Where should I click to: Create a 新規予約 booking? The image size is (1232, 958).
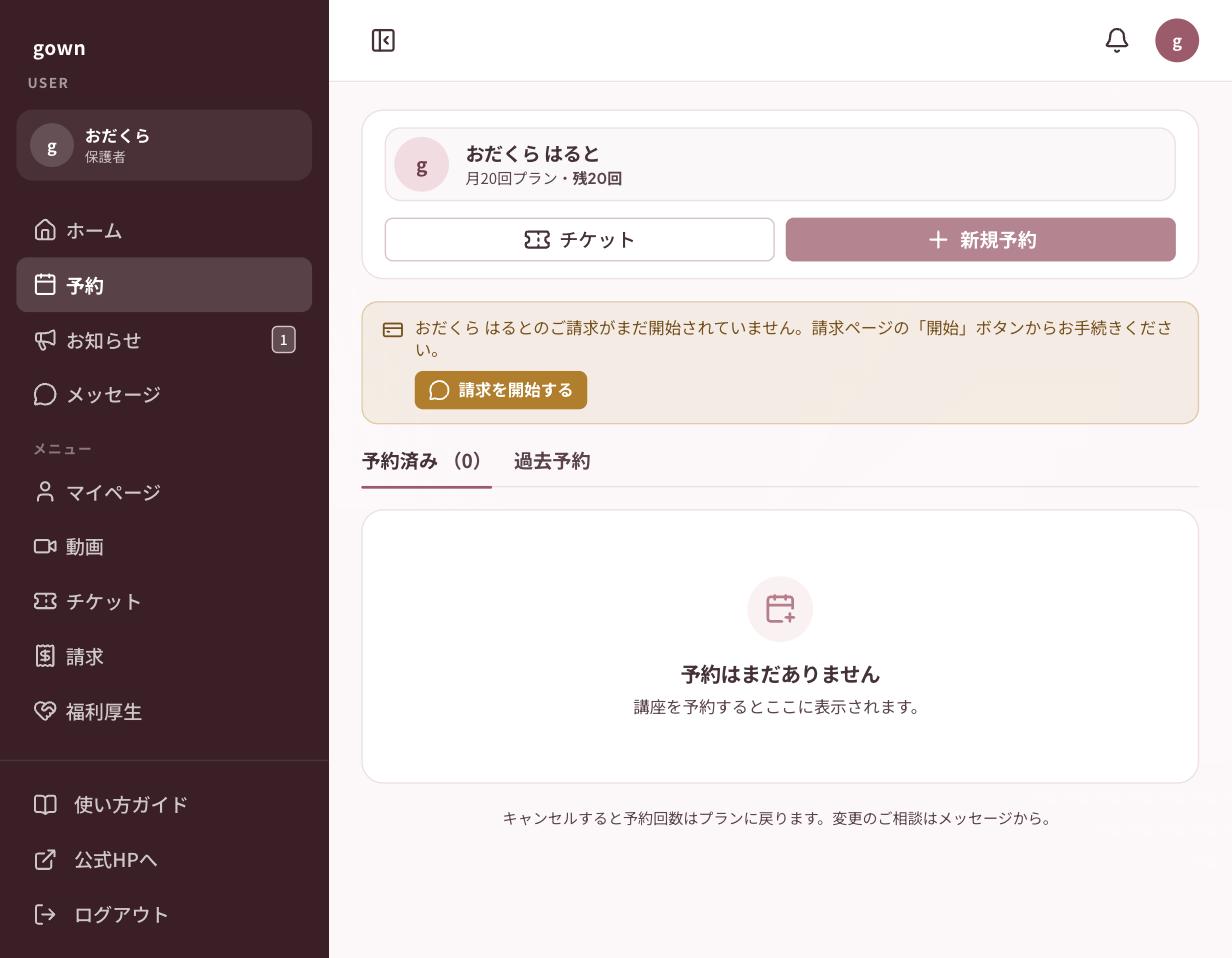tap(980, 240)
